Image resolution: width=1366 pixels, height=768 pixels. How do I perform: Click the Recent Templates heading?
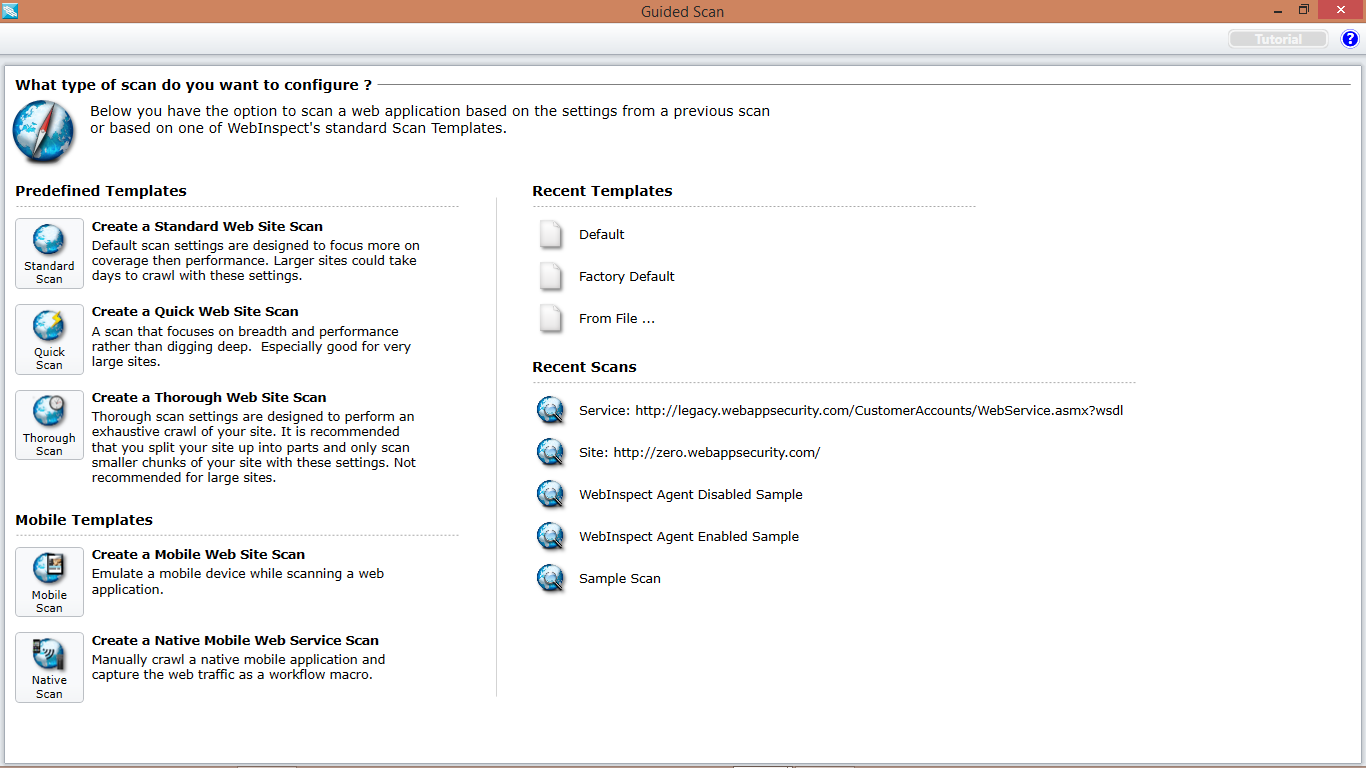pyautogui.click(x=602, y=190)
